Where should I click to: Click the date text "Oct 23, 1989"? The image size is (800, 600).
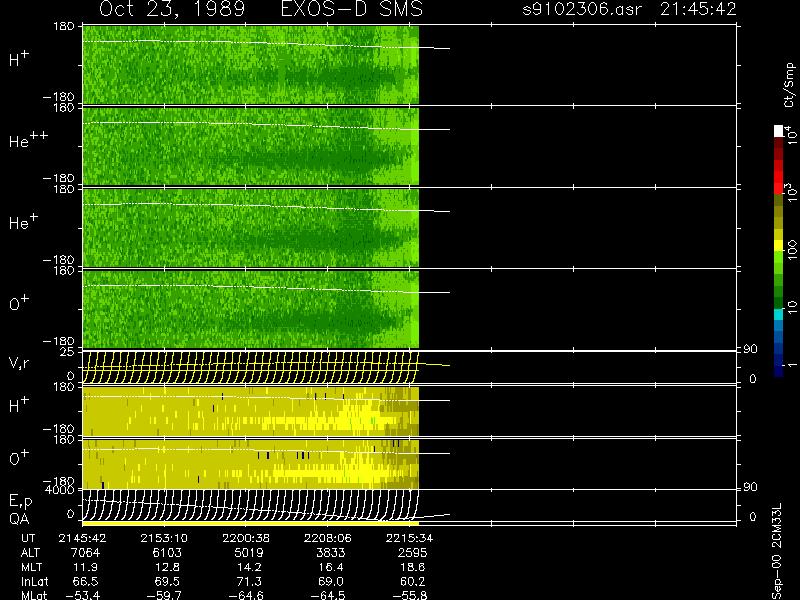click(x=172, y=9)
